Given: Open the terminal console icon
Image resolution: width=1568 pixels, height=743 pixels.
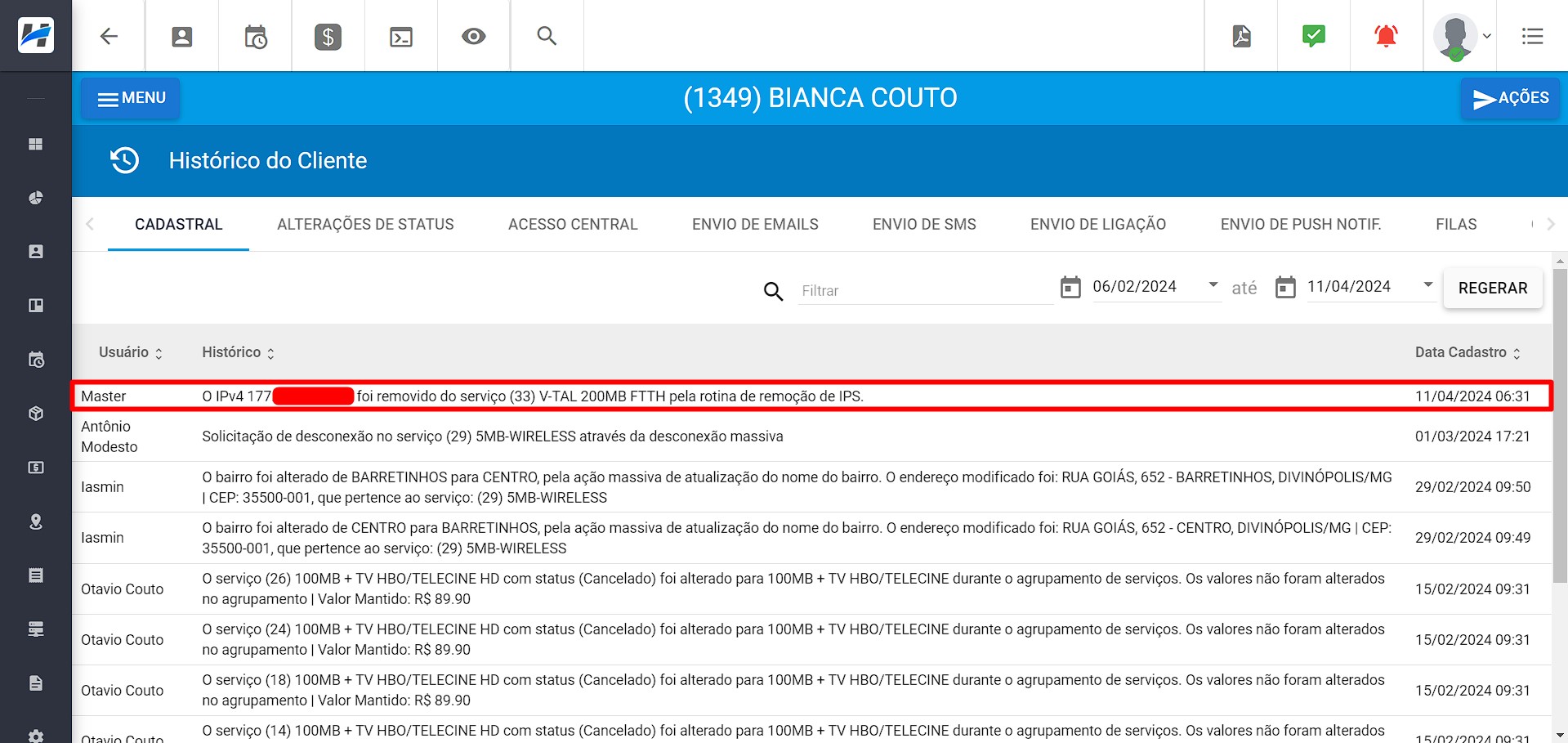Looking at the screenshot, I should point(401,37).
